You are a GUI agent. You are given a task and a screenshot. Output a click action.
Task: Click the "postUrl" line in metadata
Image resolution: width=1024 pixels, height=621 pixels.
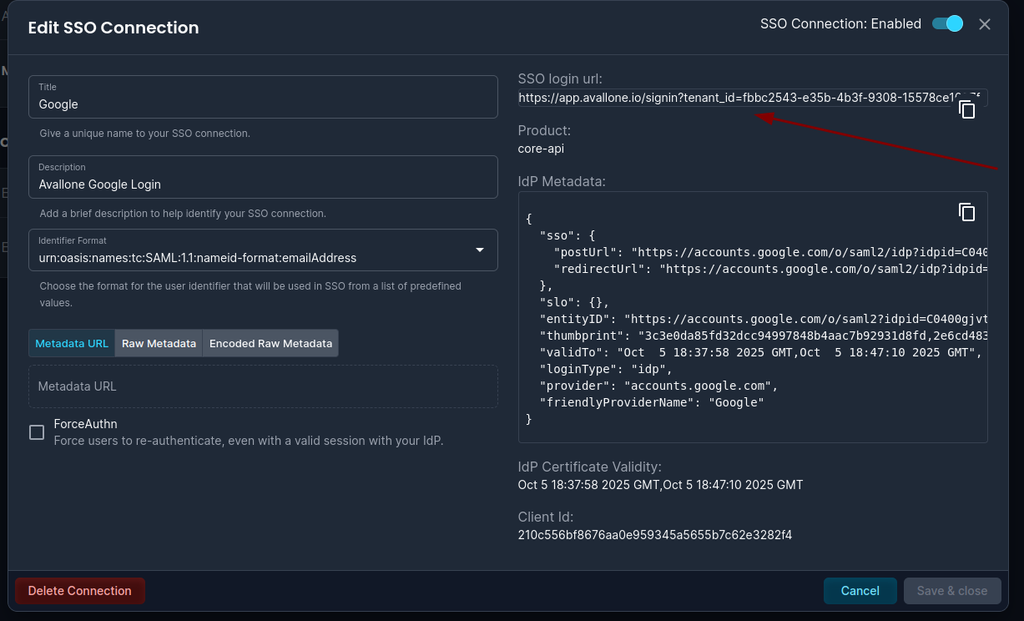pyautogui.click(x=770, y=252)
